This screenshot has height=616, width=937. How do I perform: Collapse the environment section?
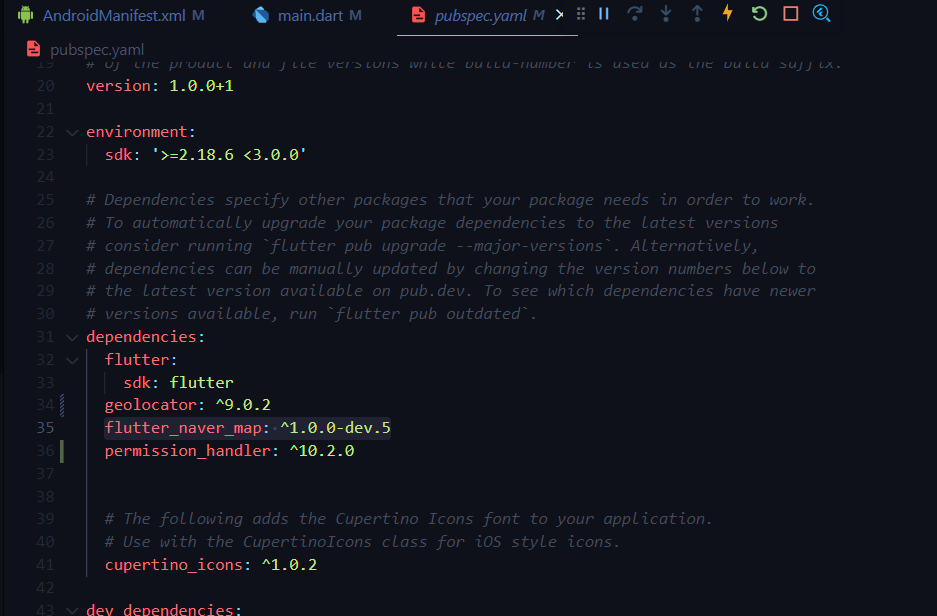pos(72,132)
